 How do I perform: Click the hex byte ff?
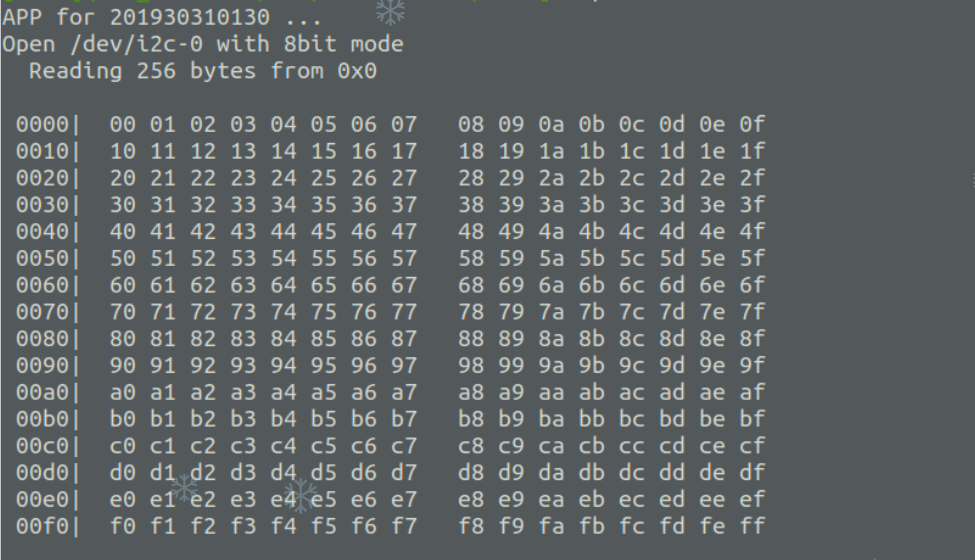pos(752,526)
